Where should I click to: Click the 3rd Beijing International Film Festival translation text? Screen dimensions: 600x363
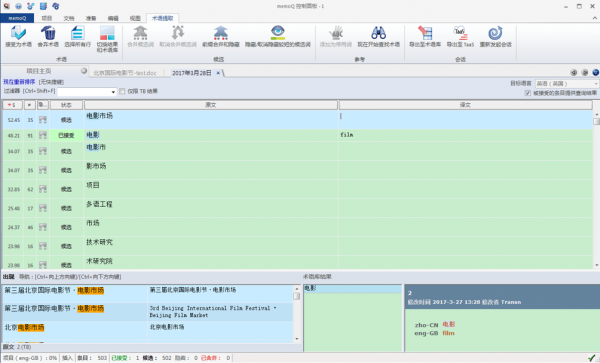tap(213, 311)
